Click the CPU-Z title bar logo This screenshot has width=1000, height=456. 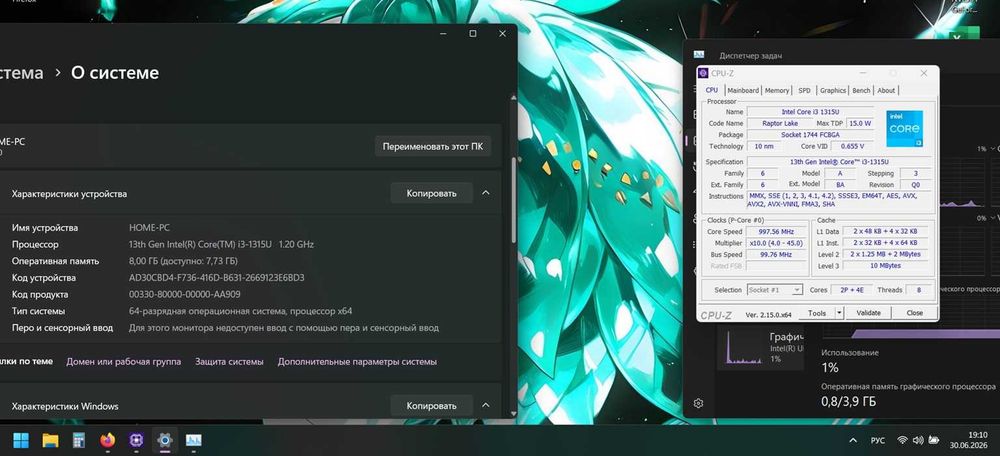[x=703, y=73]
